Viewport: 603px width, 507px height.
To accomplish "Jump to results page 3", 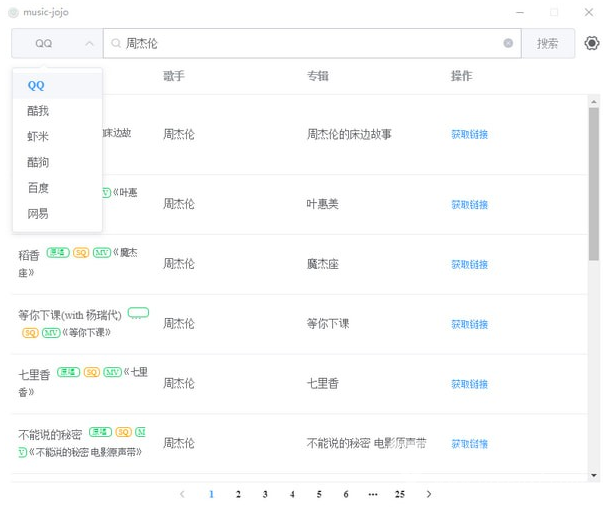I will (265, 494).
